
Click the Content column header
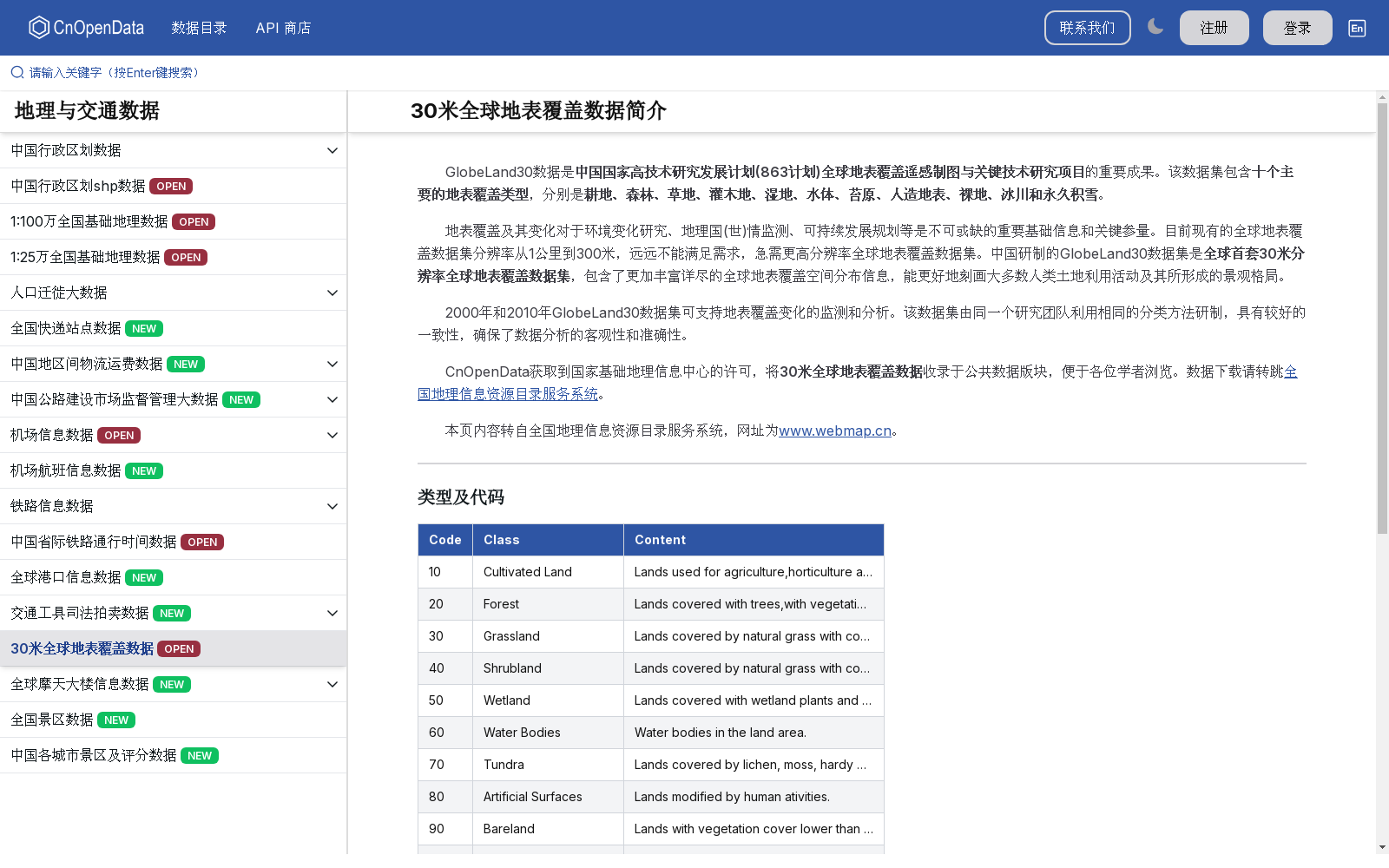click(x=754, y=540)
